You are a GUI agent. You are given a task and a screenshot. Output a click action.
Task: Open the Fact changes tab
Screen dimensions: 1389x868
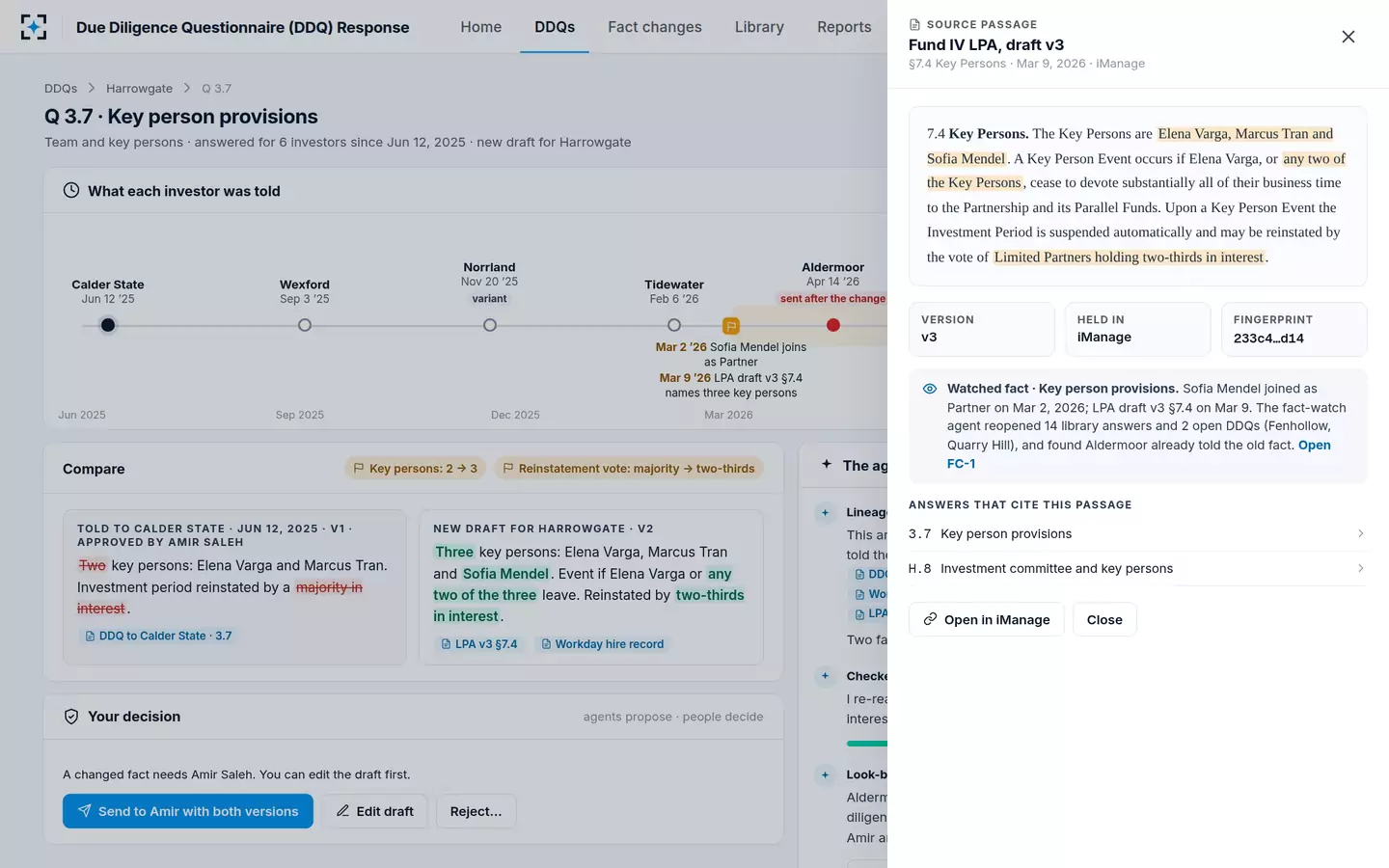[655, 27]
